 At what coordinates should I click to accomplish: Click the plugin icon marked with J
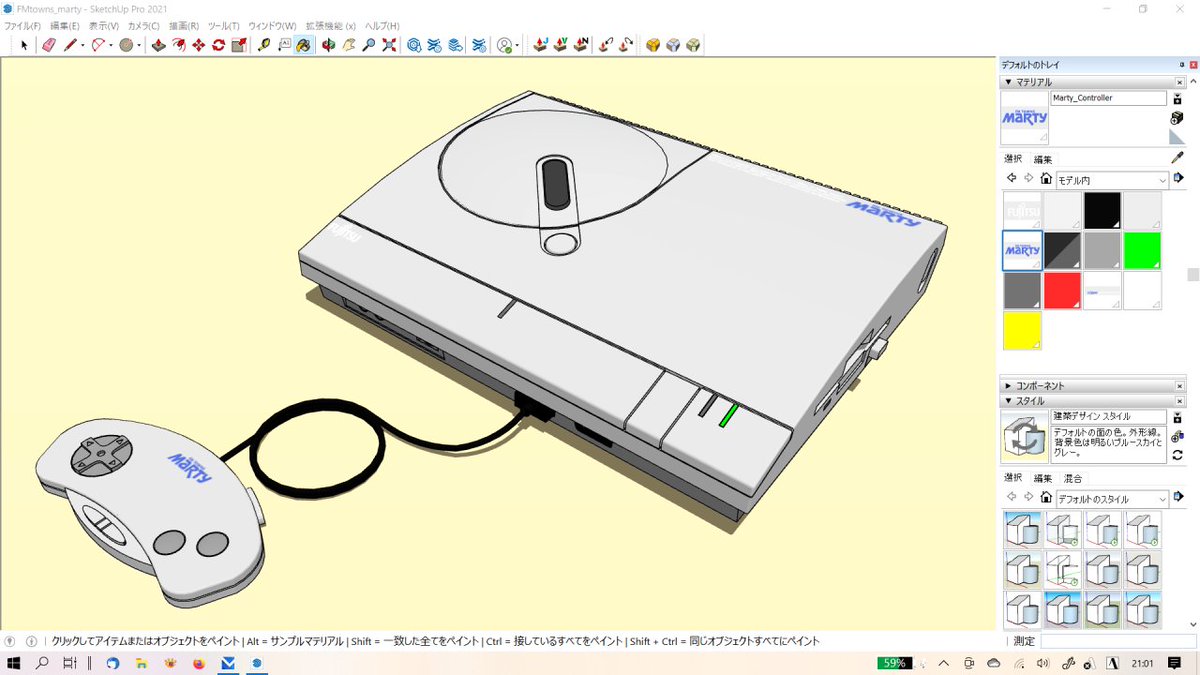(541, 45)
